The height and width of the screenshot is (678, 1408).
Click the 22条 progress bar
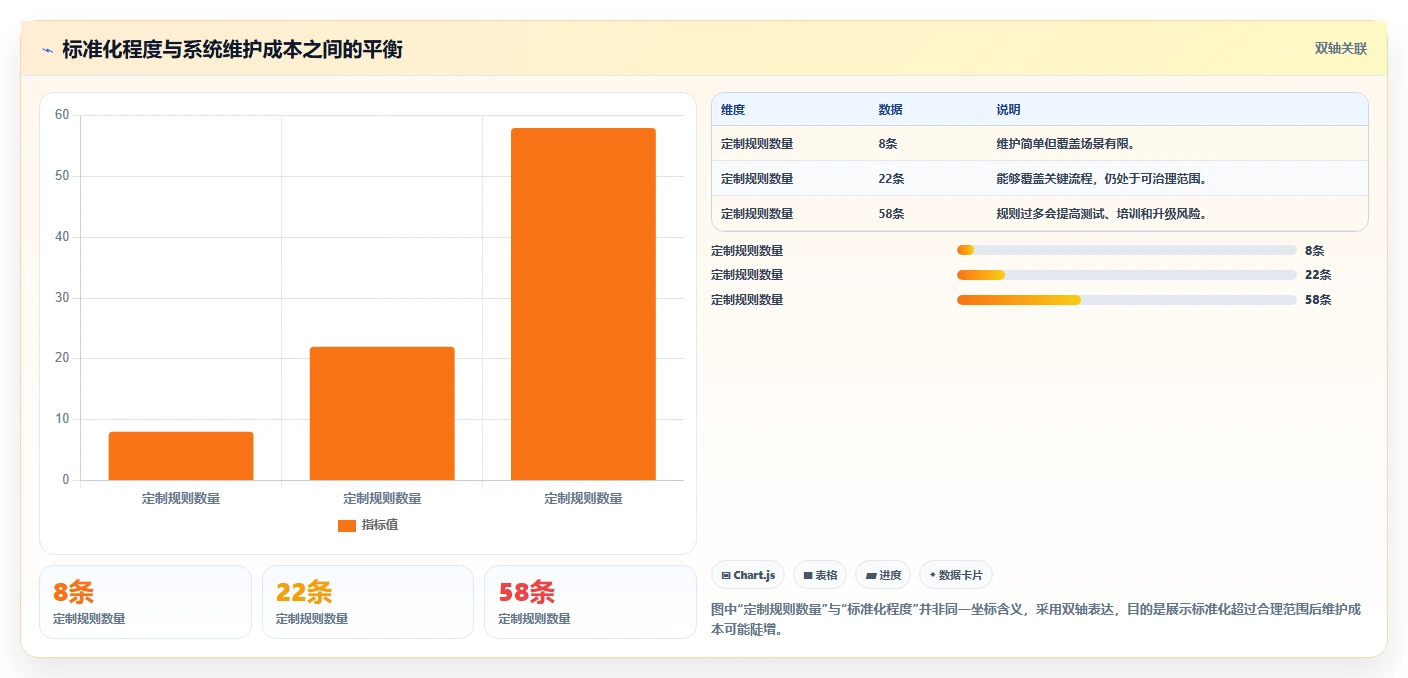[1127, 274]
